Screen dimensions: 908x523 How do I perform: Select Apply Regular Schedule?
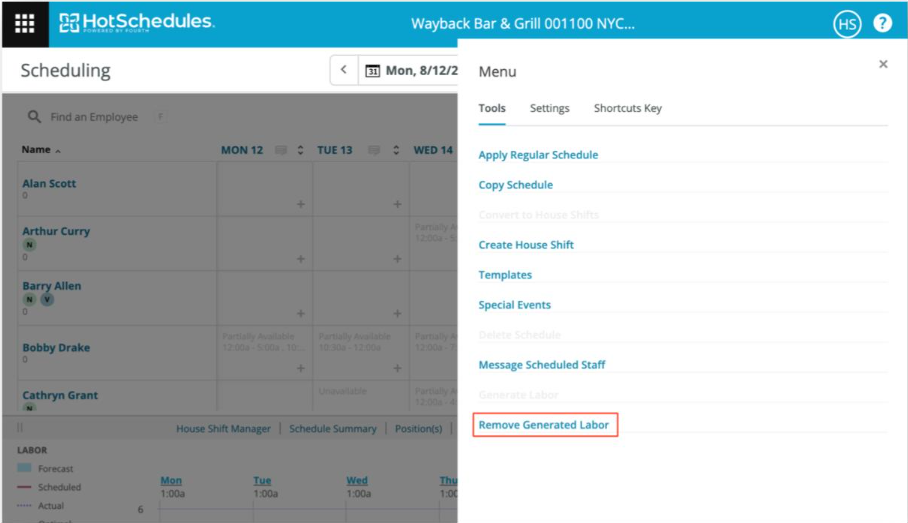coord(538,155)
